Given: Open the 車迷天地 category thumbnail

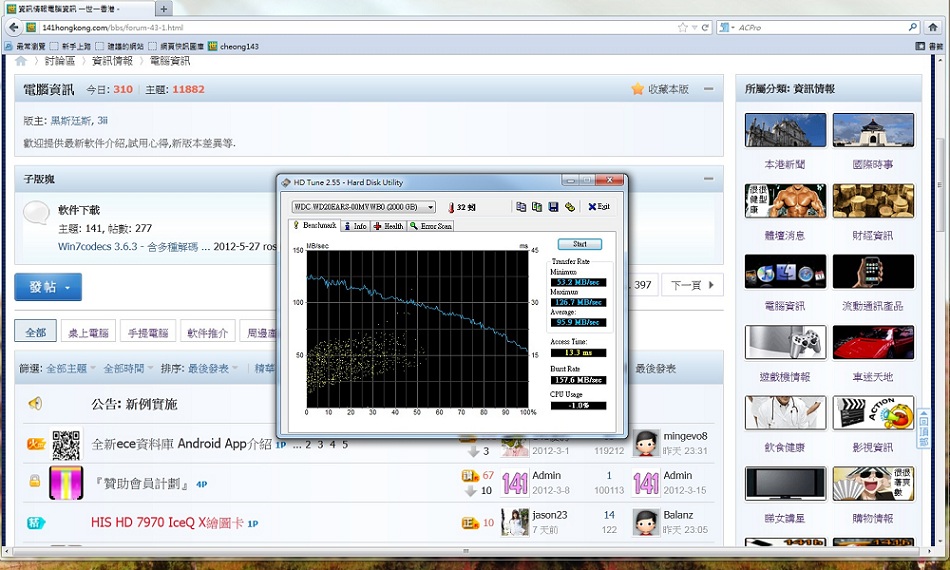Looking at the screenshot, I should 873,342.
